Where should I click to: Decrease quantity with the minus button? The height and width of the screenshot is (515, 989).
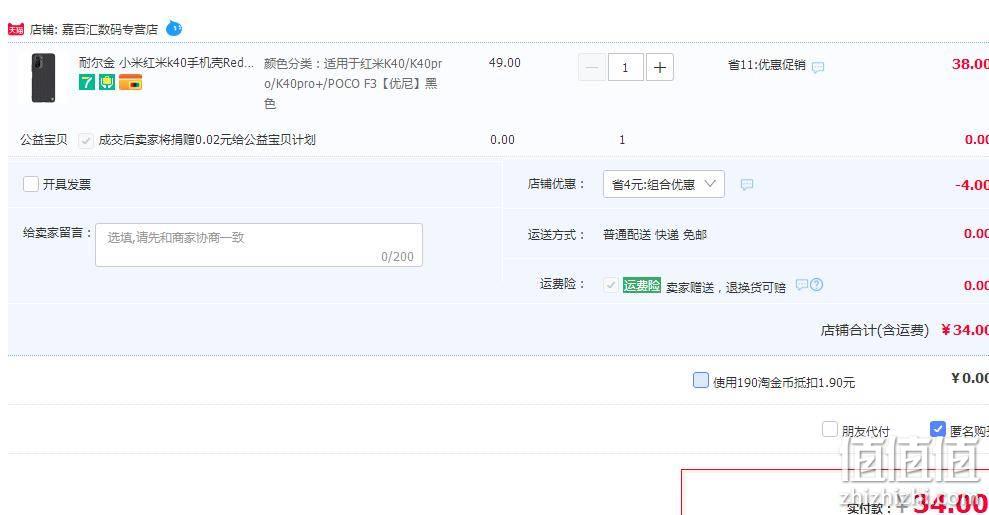(x=592, y=67)
